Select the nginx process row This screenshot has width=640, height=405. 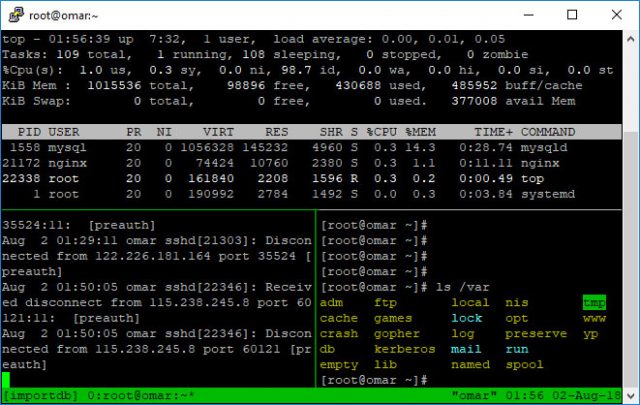tap(300, 161)
